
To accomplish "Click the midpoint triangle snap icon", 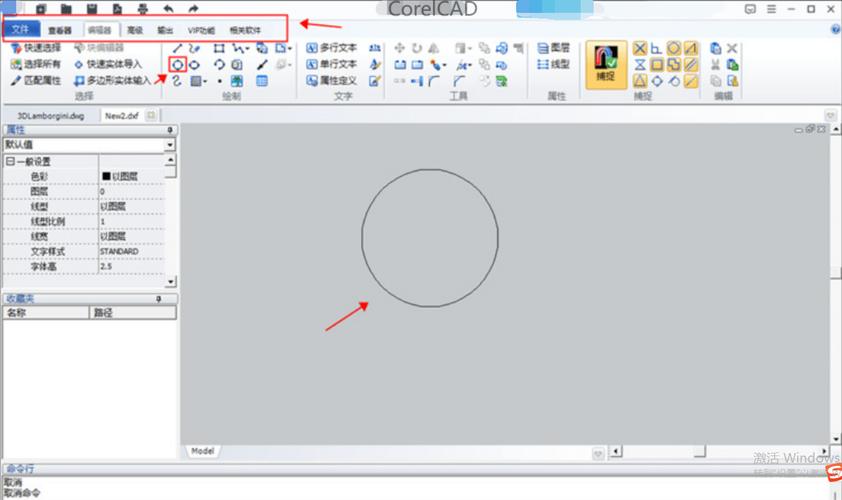I will tap(640, 81).
